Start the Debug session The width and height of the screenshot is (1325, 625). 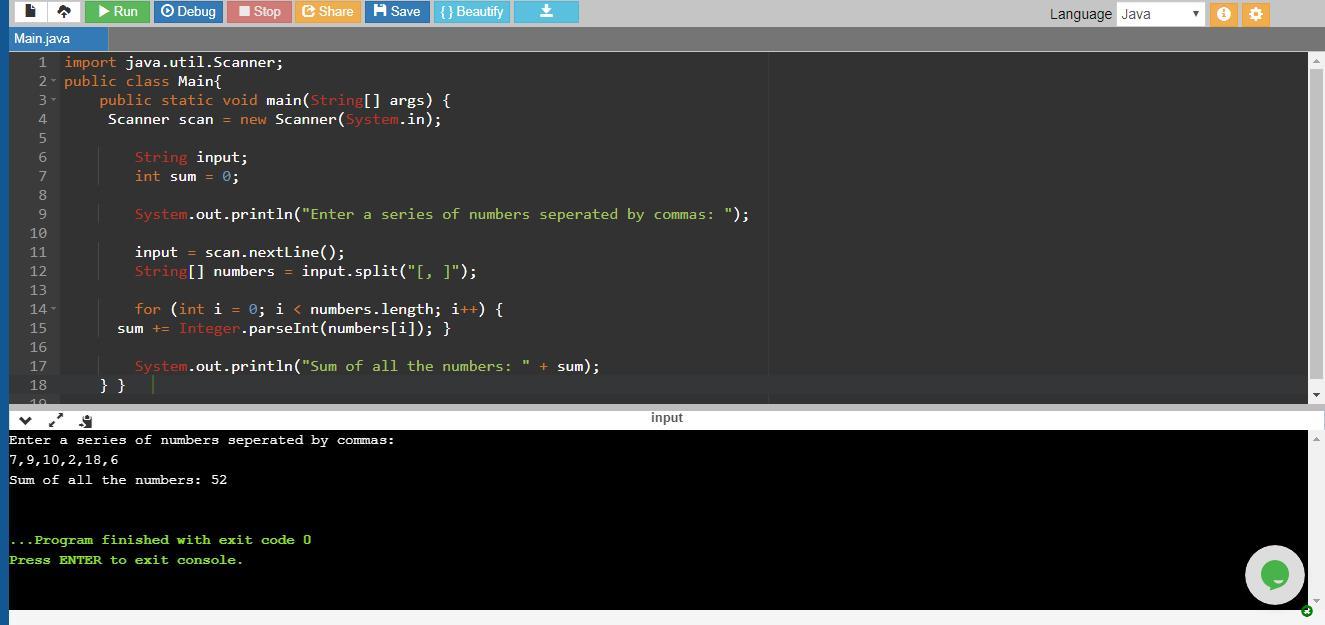point(188,11)
